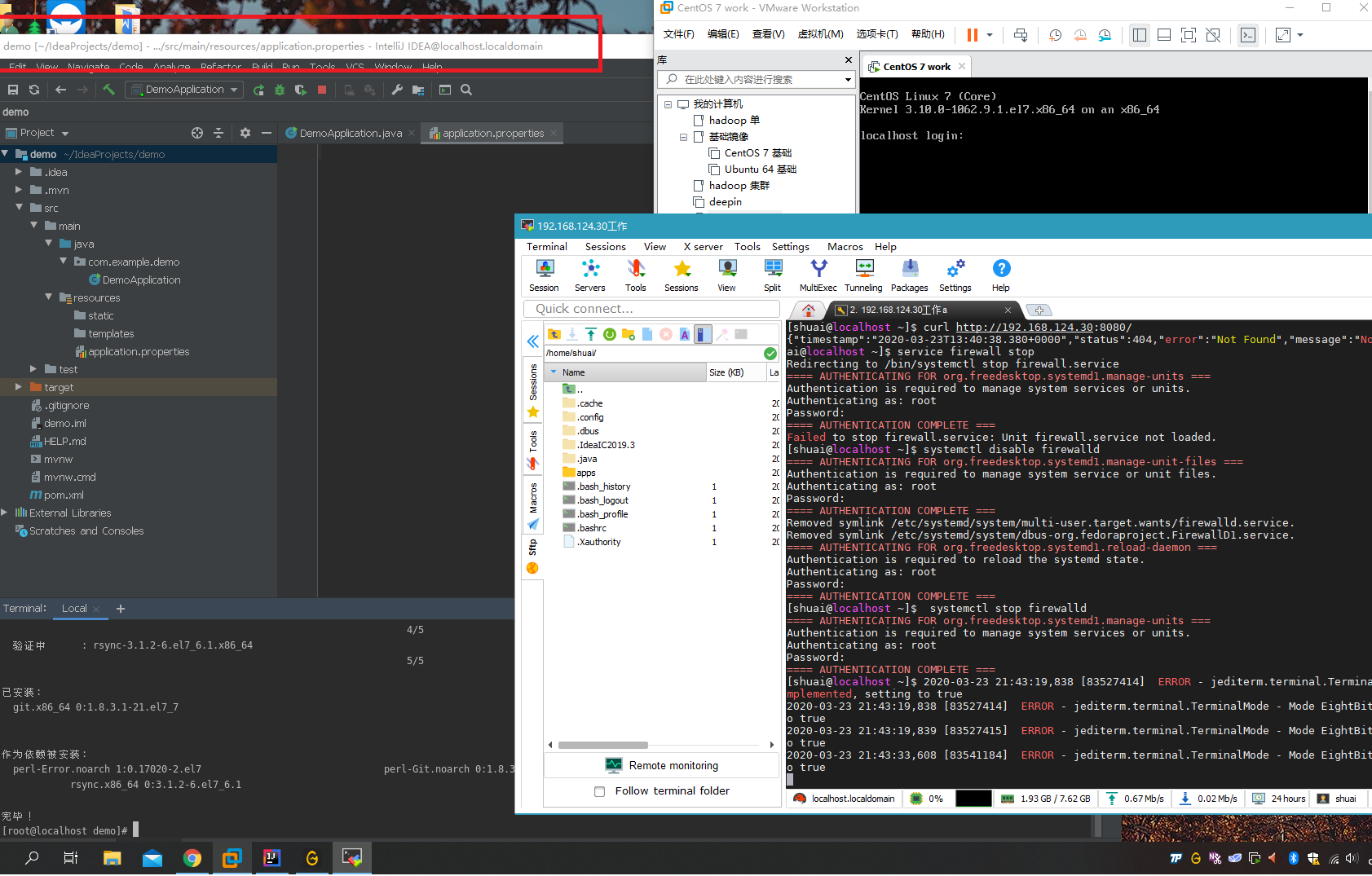This screenshot has width=1372, height=876.
Task: Toggle VMware show library sidebar icon
Action: (1140, 35)
